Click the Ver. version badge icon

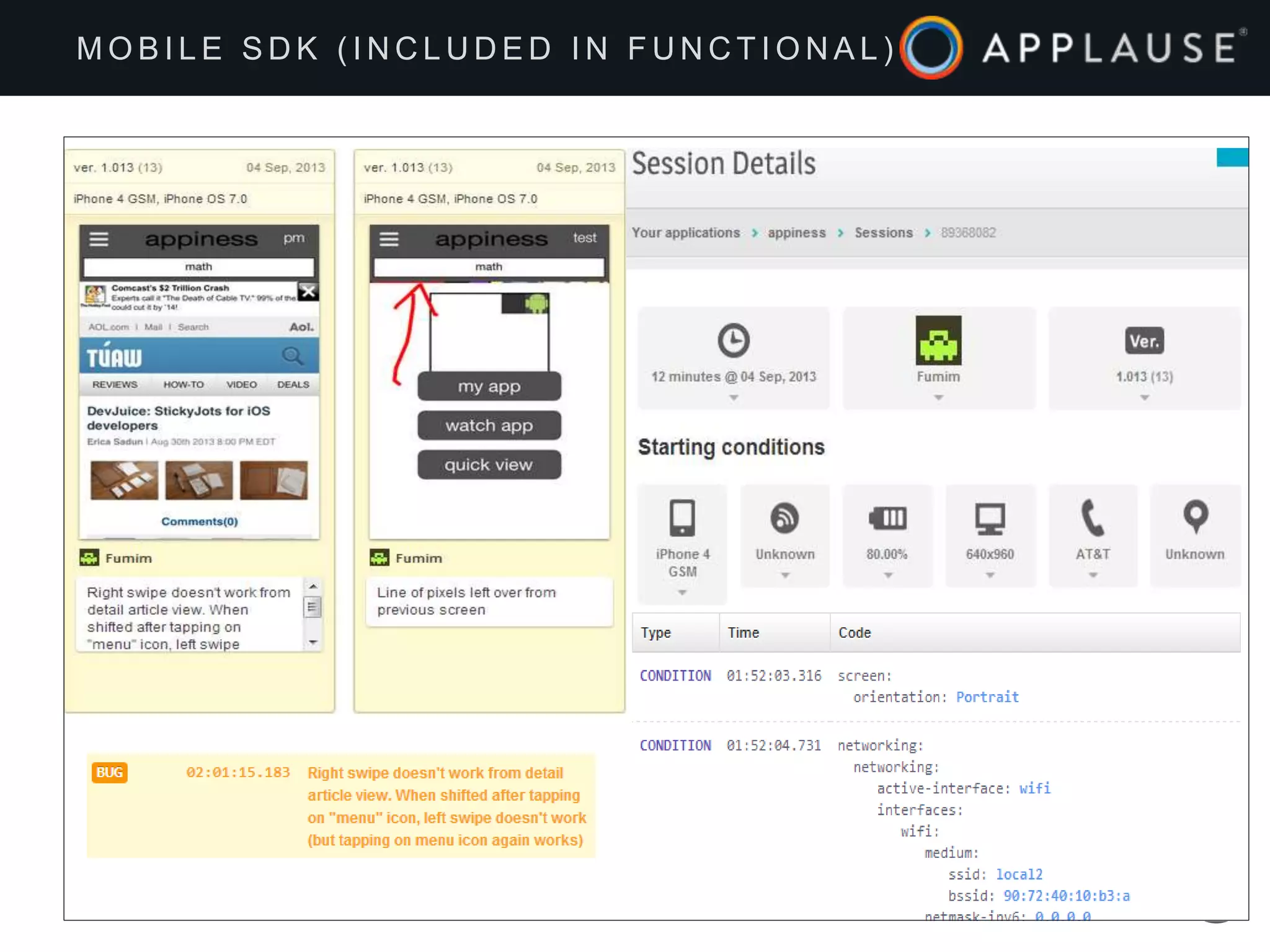pyautogui.click(x=1144, y=341)
